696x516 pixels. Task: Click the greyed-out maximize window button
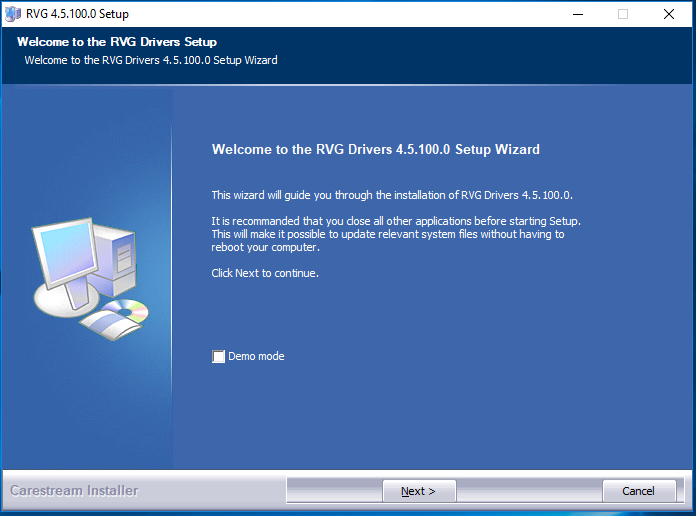[x=623, y=14]
